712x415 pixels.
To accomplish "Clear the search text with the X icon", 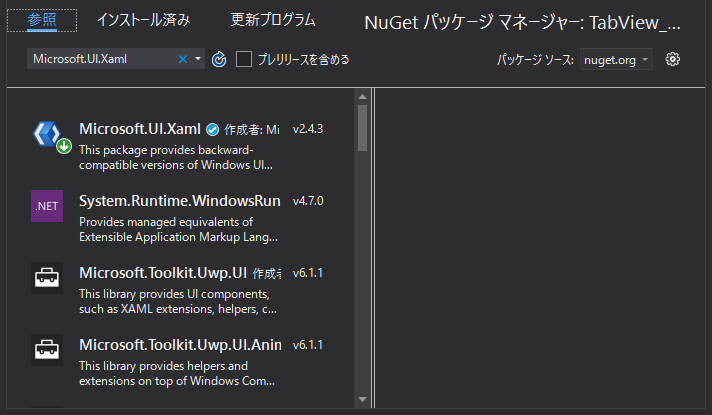I will click(x=183, y=59).
